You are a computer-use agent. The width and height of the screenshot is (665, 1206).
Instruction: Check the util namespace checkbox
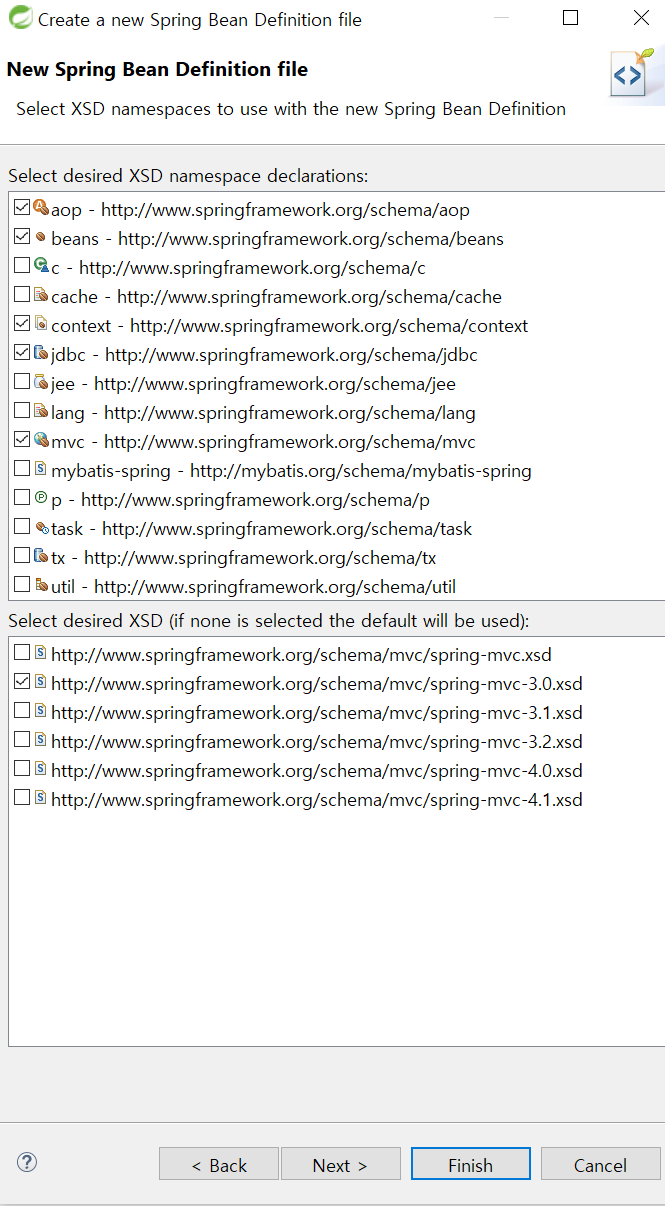[x=22, y=586]
